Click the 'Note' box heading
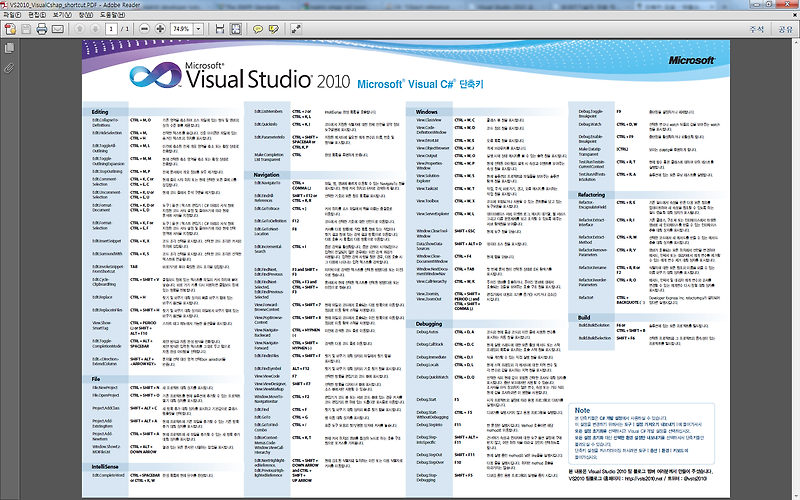 (x=582, y=410)
